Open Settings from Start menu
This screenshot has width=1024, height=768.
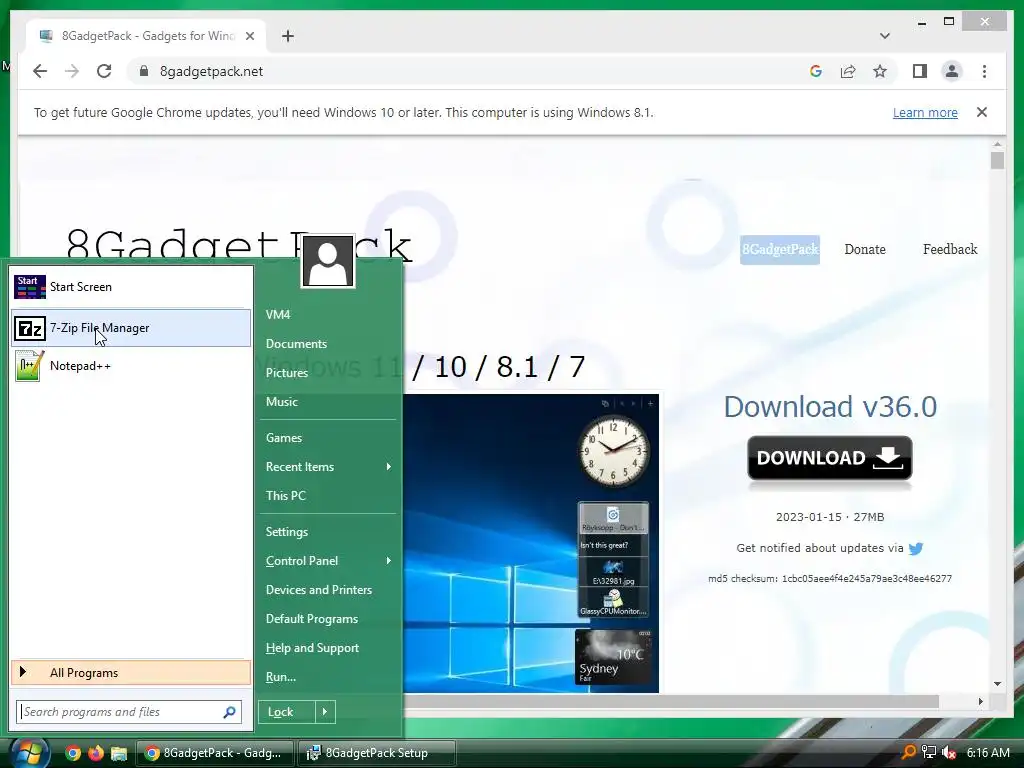[x=287, y=532]
